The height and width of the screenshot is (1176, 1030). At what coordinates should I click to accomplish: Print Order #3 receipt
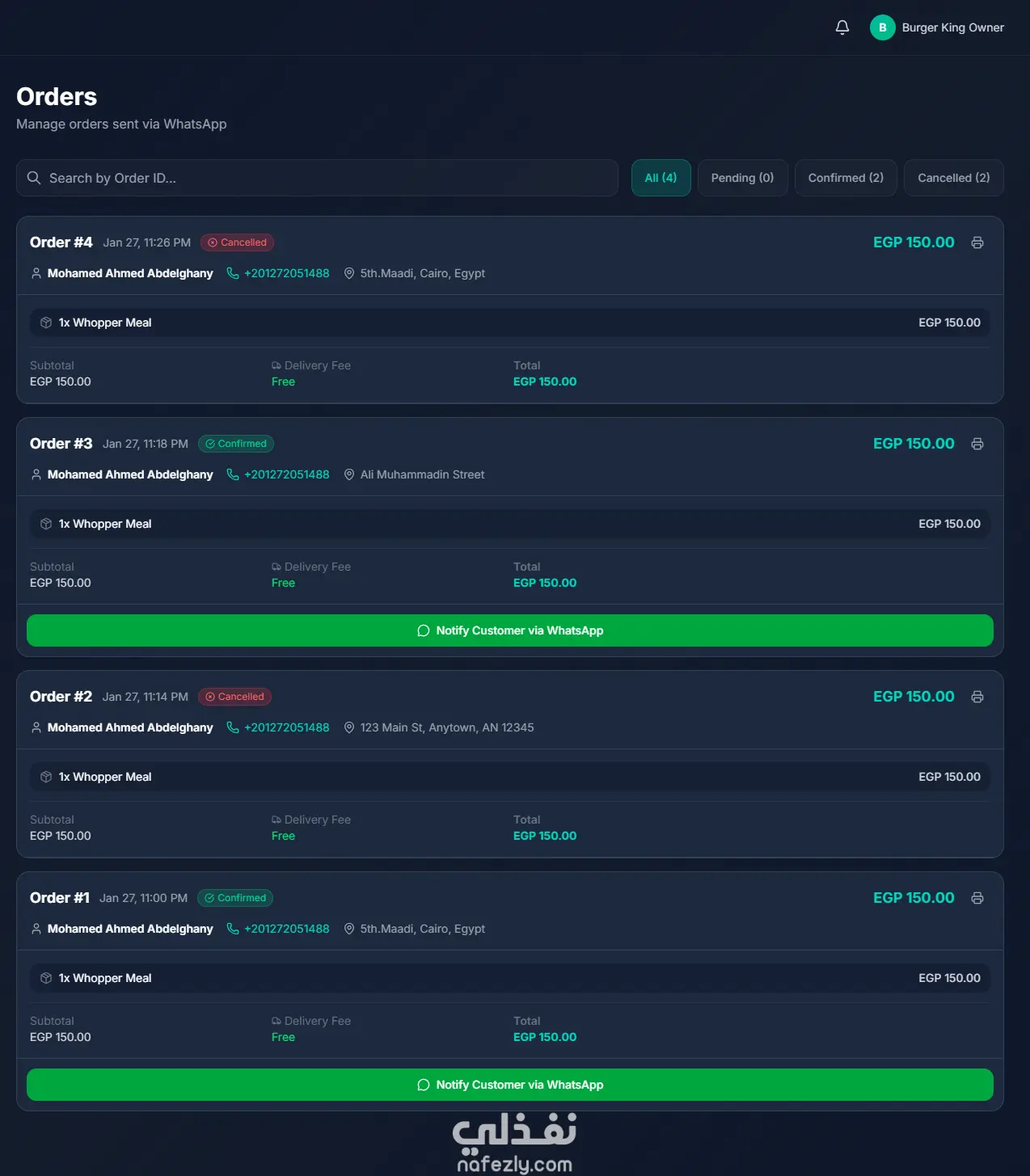[977, 444]
